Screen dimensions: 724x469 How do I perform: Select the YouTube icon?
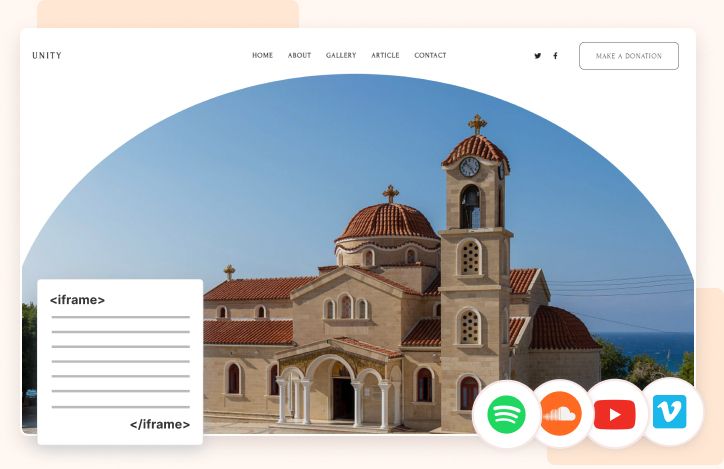pyautogui.click(x=614, y=414)
